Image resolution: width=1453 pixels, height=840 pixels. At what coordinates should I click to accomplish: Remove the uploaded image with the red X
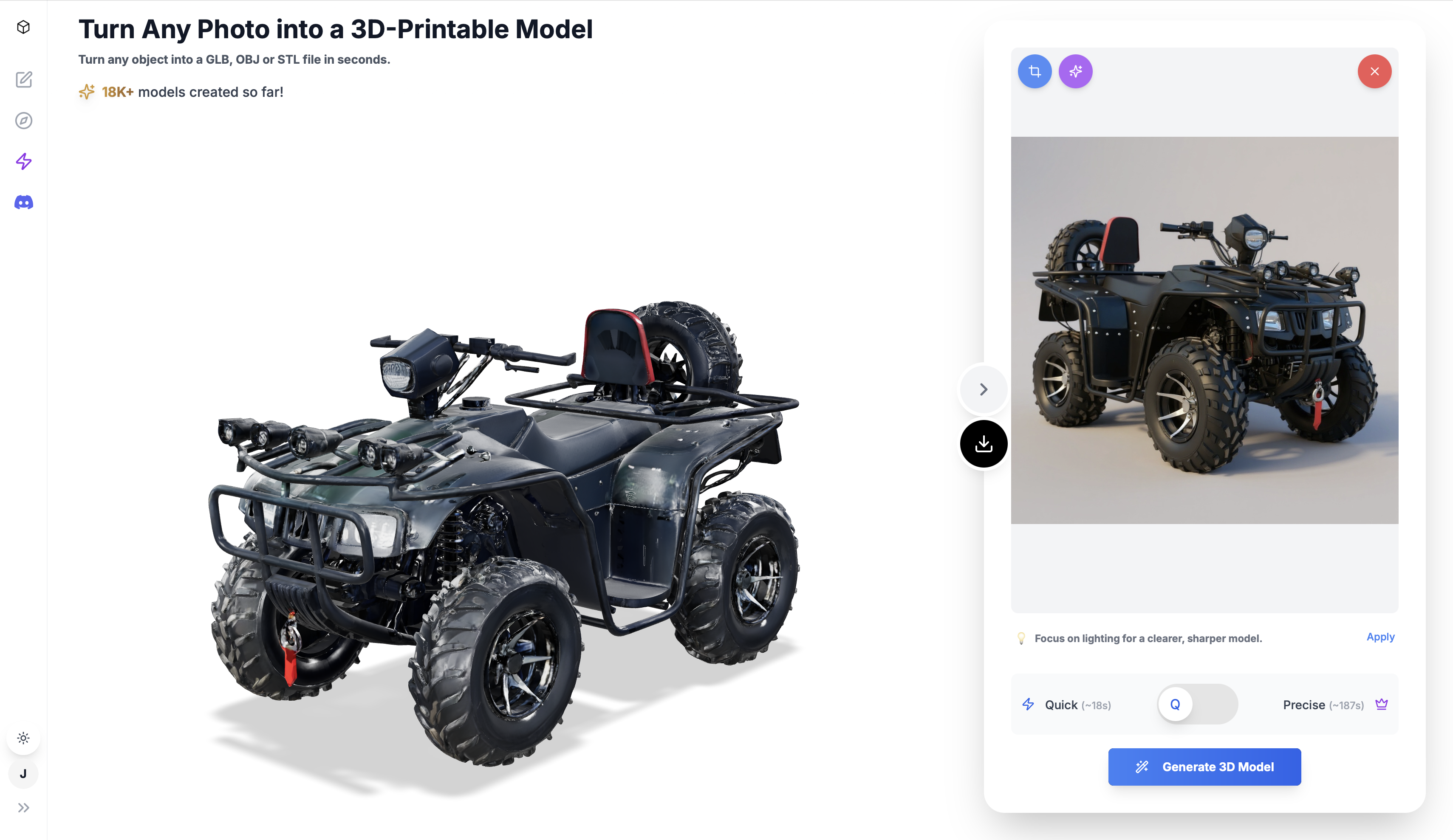pyautogui.click(x=1374, y=71)
